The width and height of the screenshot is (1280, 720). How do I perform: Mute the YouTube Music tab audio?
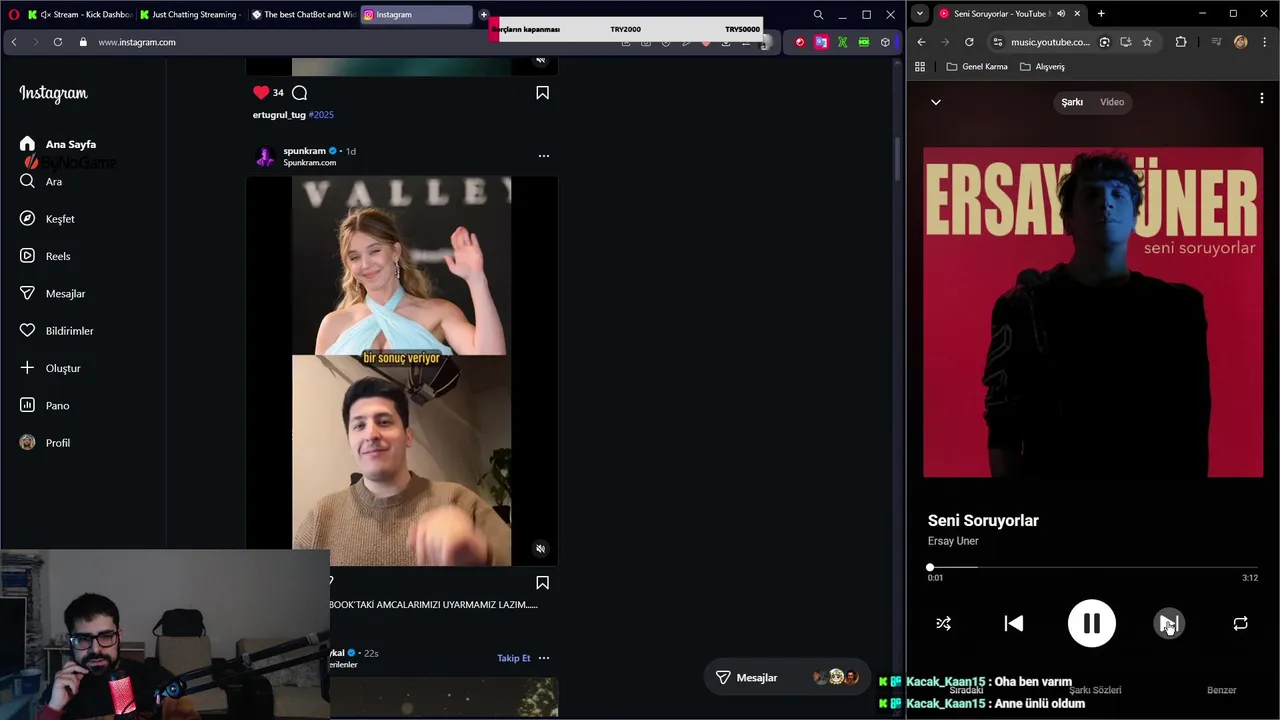[x=1061, y=14]
